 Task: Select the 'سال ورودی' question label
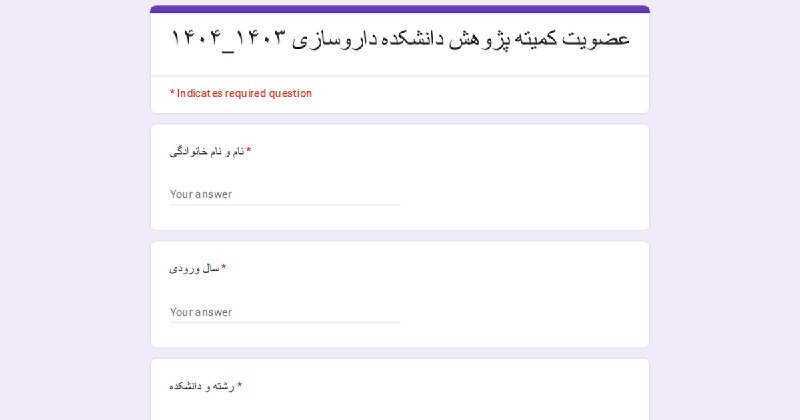click(x=194, y=268)
